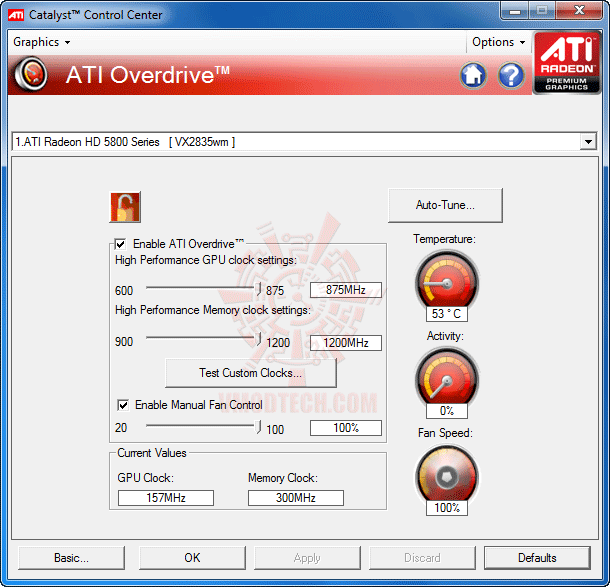
Task: Close the Catalyst Control Center window
Action: tap(579, 11)
